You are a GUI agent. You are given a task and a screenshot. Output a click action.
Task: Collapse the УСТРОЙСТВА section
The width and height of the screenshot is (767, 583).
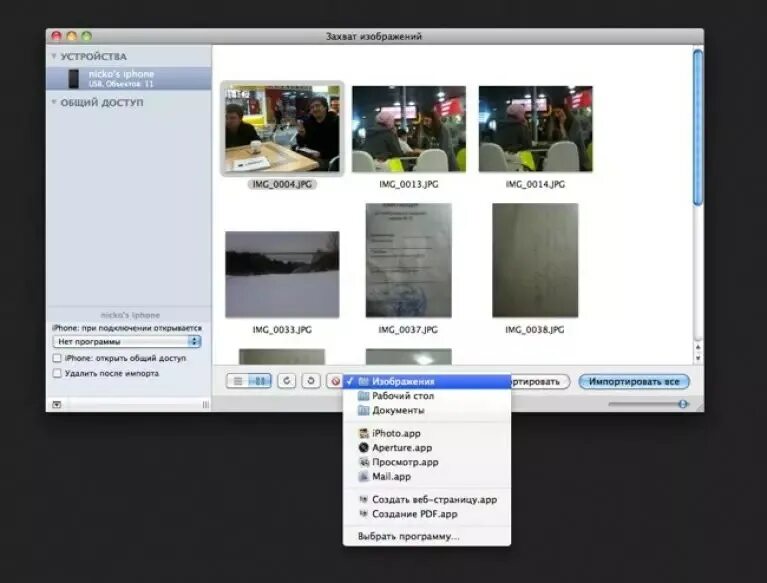[x=54, y=57]
